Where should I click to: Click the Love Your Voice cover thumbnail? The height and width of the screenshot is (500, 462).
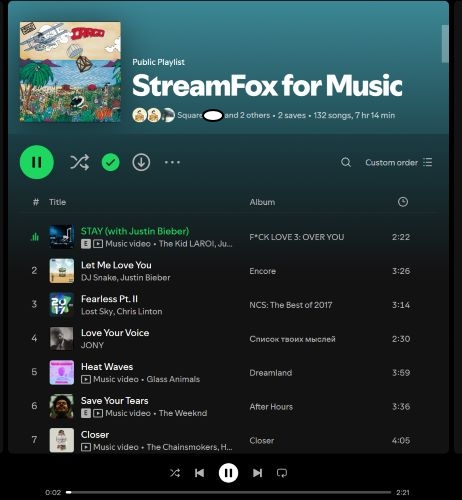click(62, 339)
